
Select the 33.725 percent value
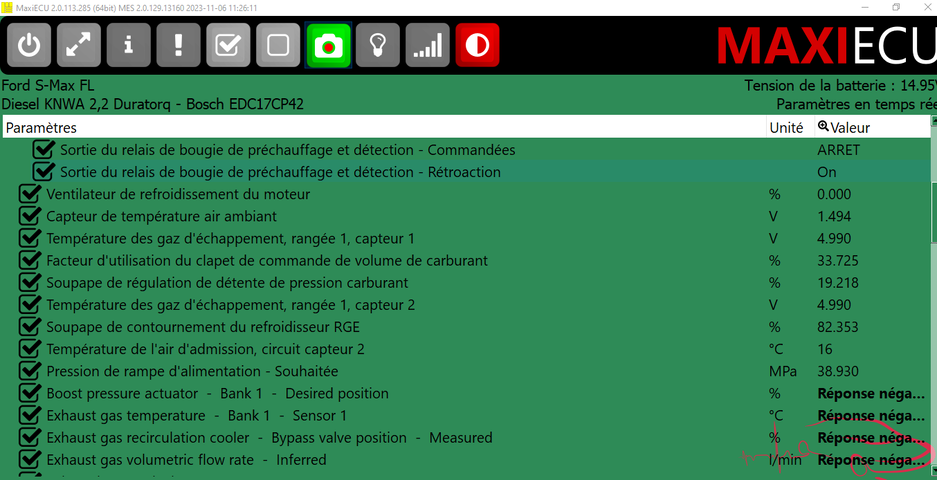(837, 261)
